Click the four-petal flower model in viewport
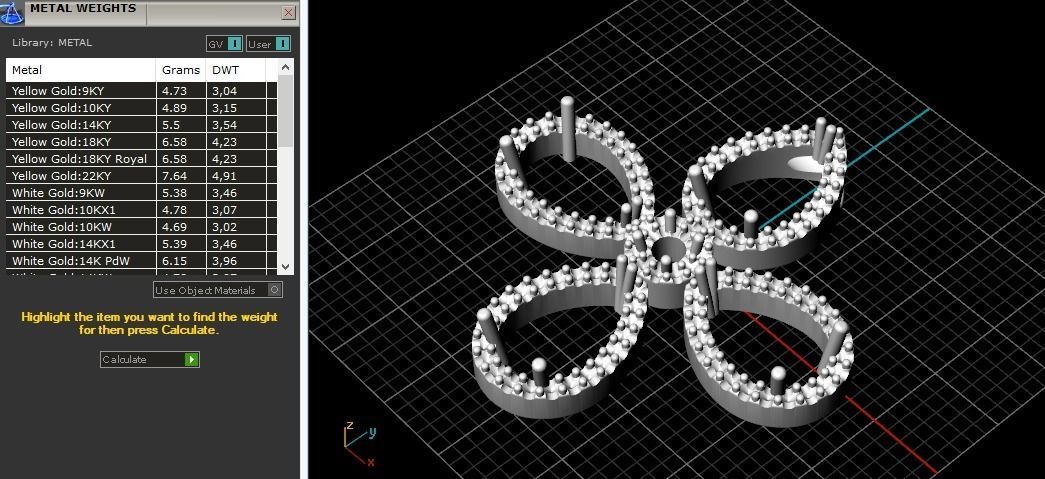The height and width of the screenshot is (479, 1045). pos(664,261)
